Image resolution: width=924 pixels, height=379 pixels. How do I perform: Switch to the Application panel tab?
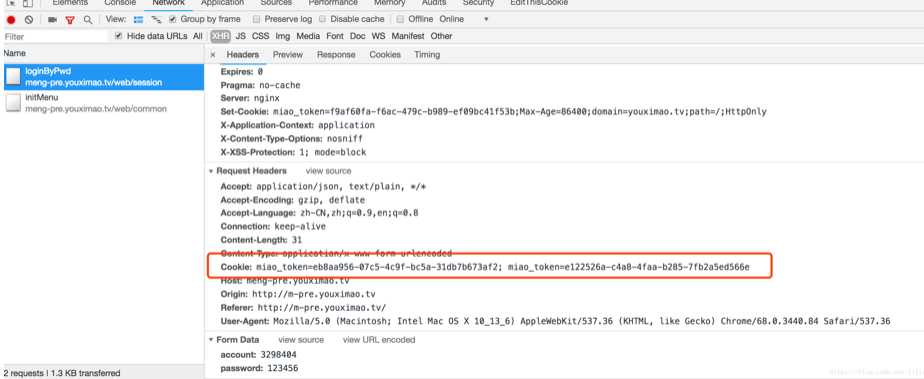(x=223, y=3)
